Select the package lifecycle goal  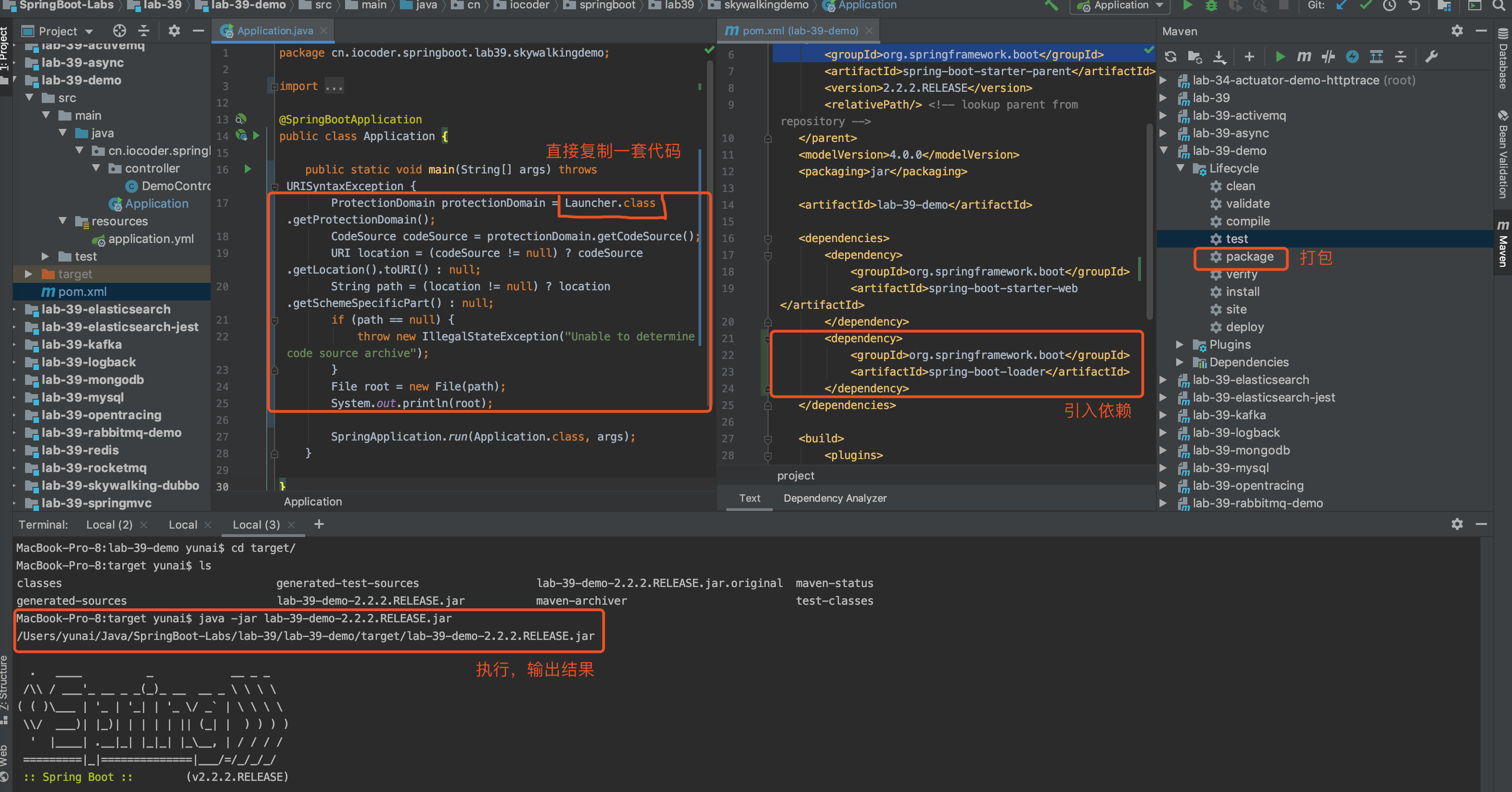pyautogui.click(x=1249, y=256)
